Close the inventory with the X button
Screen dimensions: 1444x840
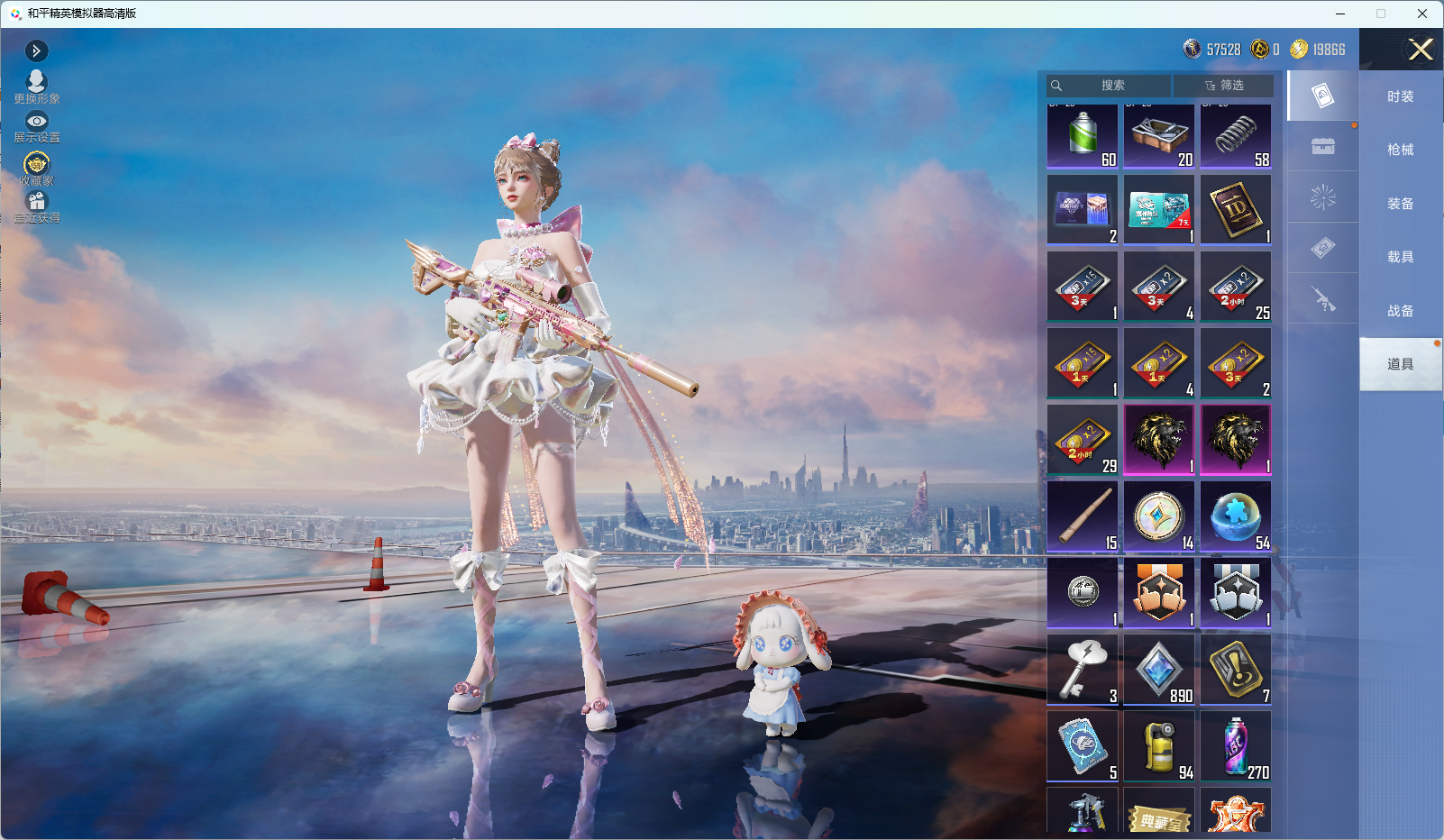click(1421, 50)
